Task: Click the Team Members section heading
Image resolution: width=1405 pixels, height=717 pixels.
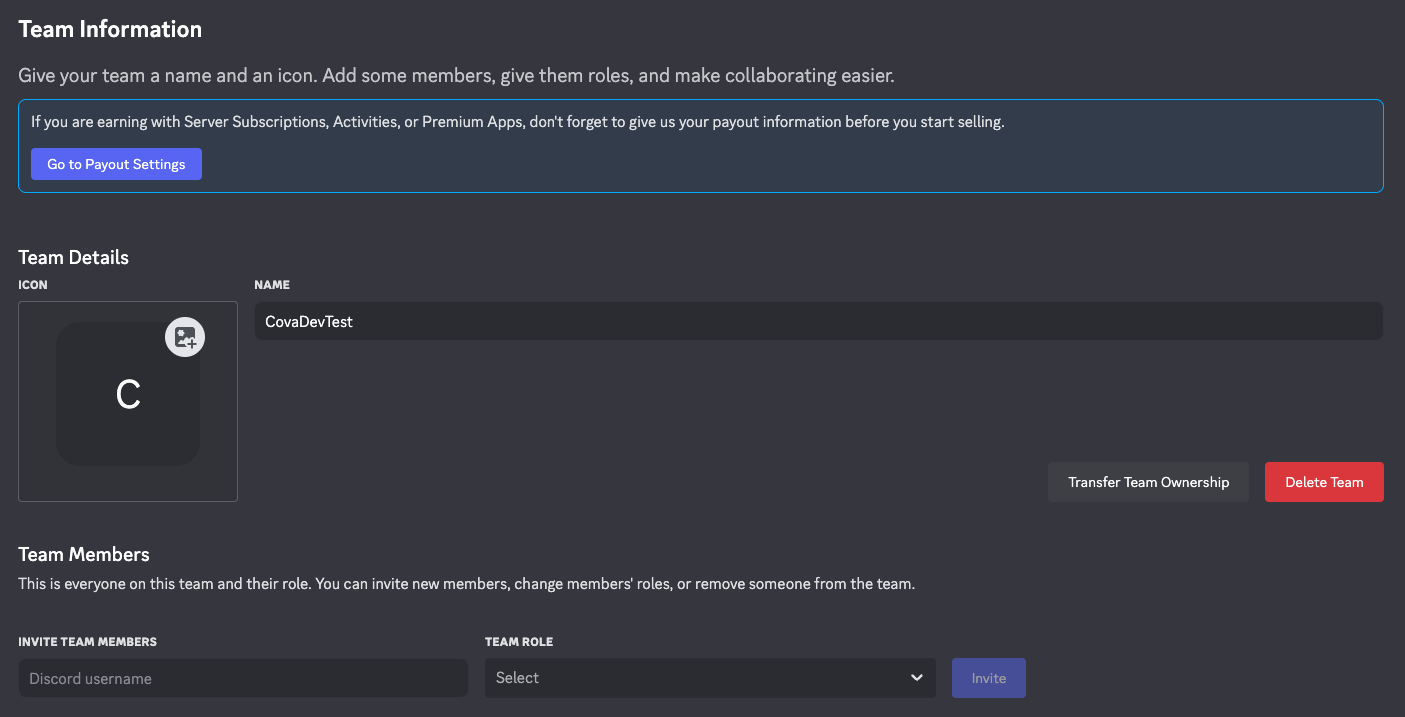Action: coord(84,554)
